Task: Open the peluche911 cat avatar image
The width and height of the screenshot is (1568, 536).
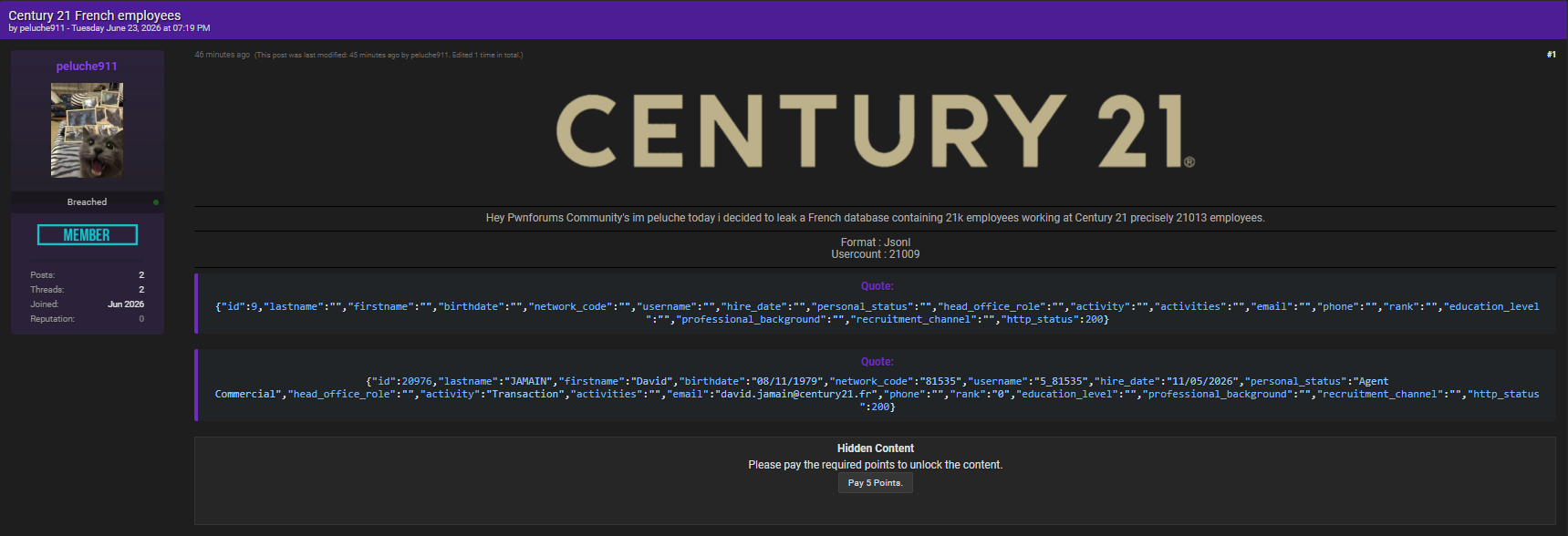Action: click(x=87, y=130)
